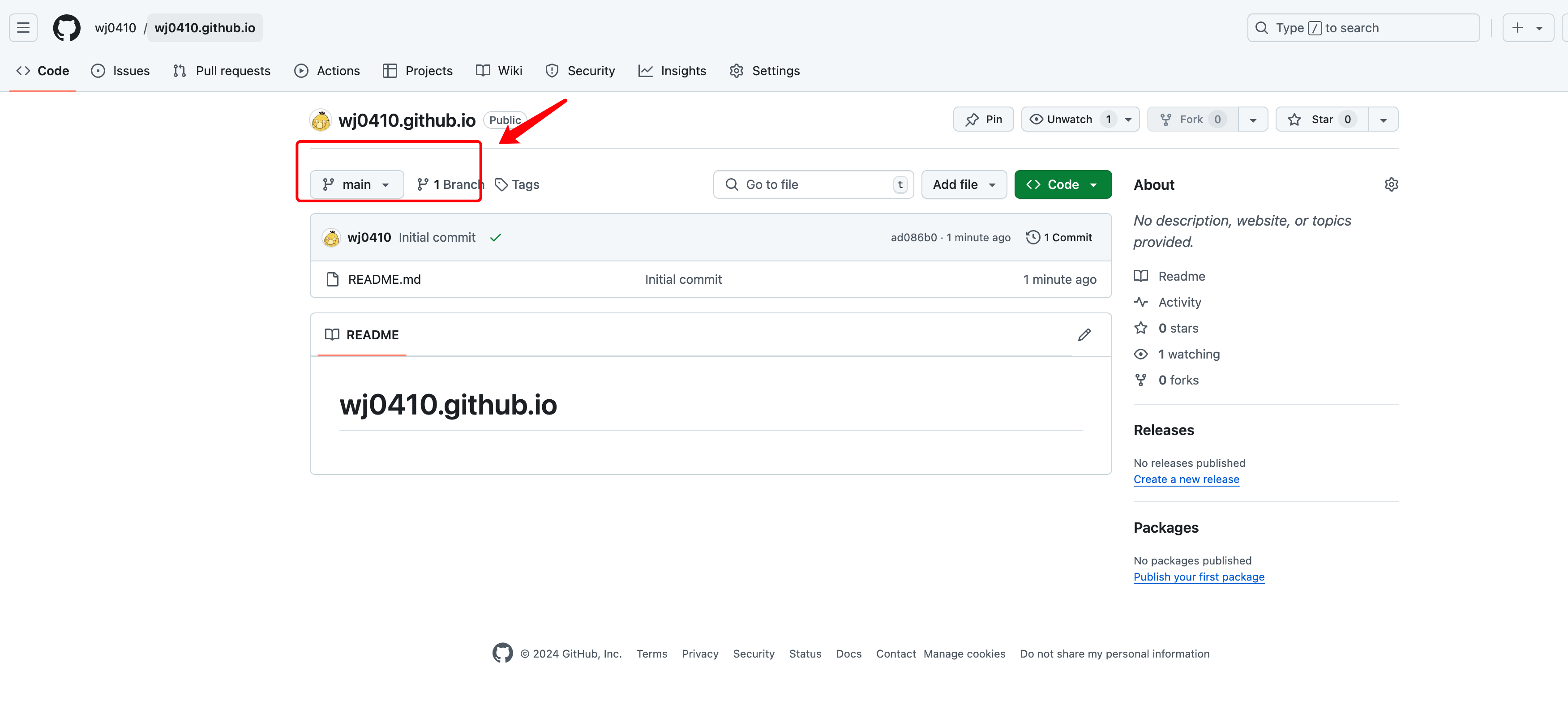
Task: Click the GitHub Octocat logo in the header
Action: click(x=66, y=28)
